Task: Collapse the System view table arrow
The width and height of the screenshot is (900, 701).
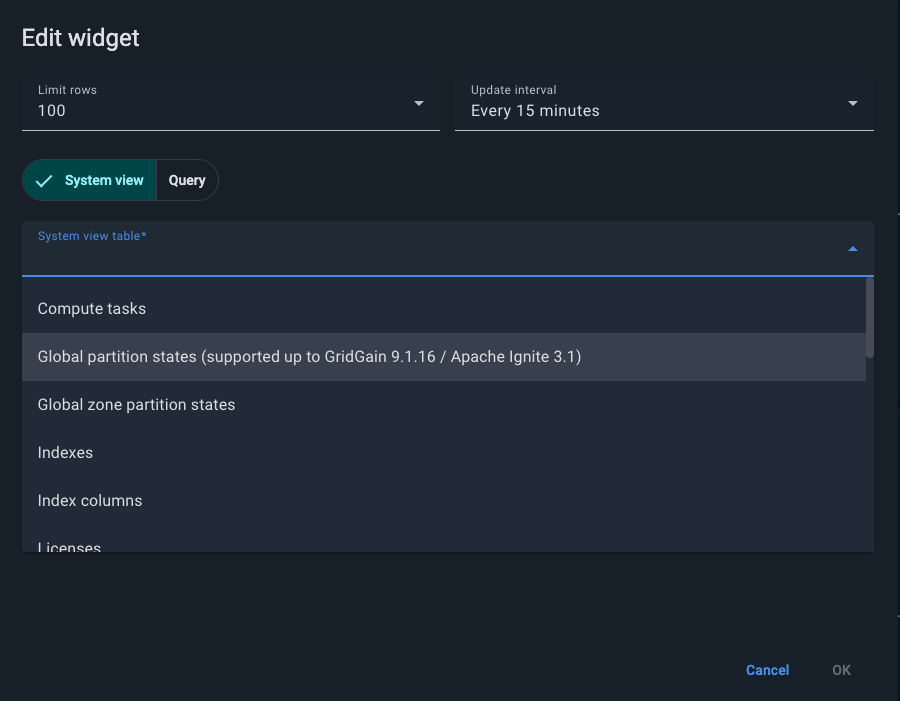Action: (853, 249)
